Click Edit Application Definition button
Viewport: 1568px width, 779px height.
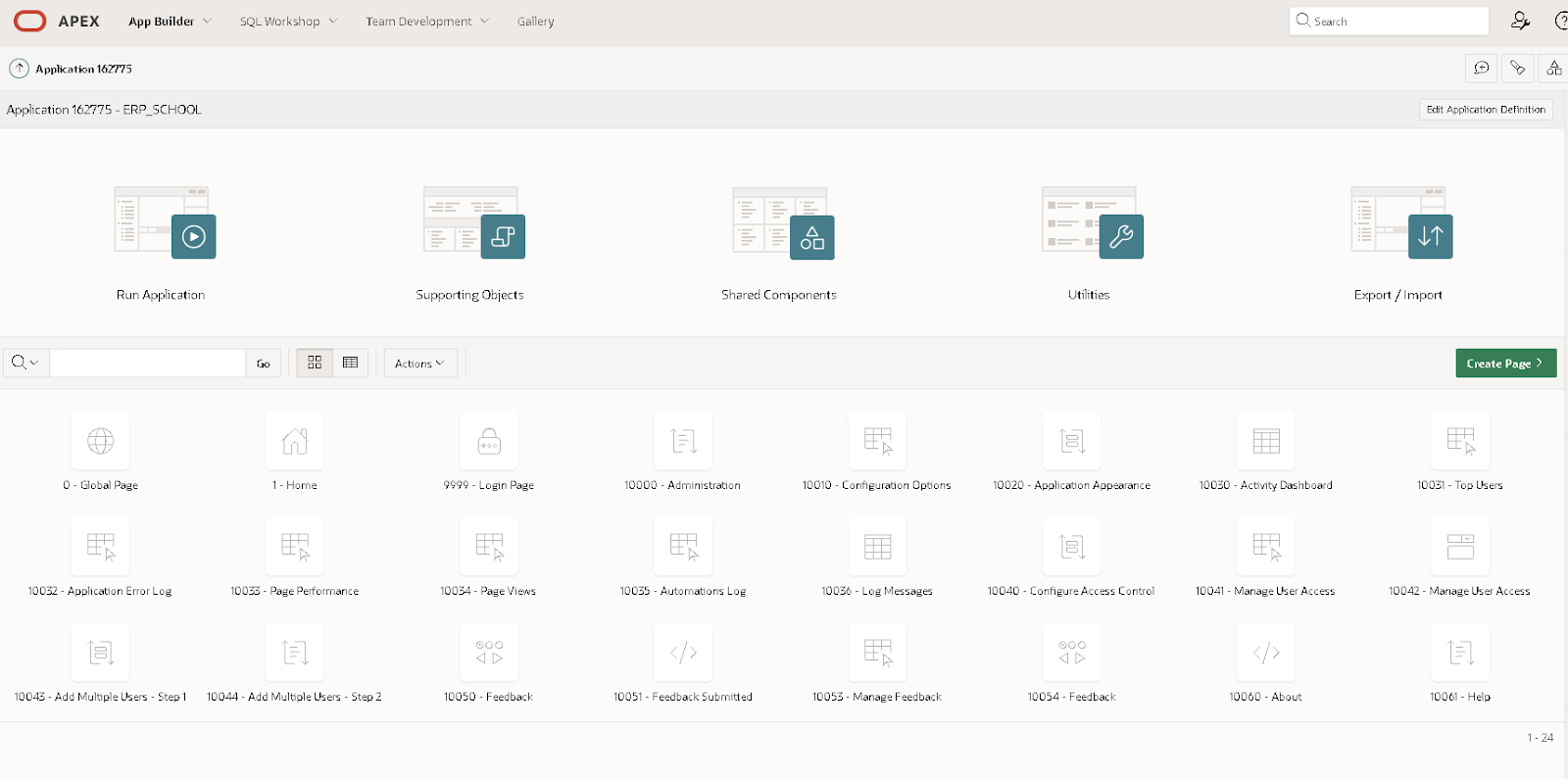click(x=1486, y=110)
